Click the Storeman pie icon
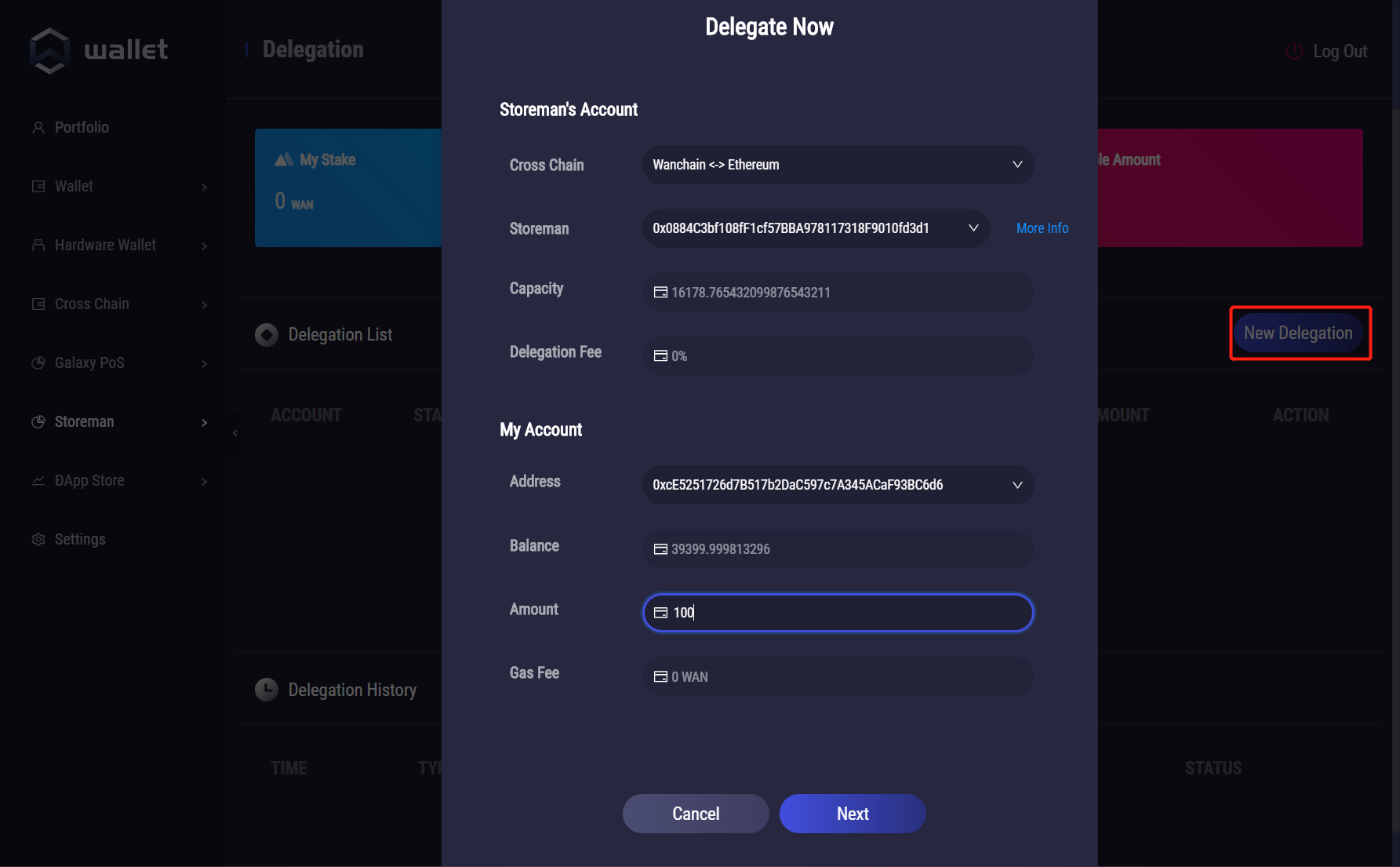 click(x=38, y=421)
